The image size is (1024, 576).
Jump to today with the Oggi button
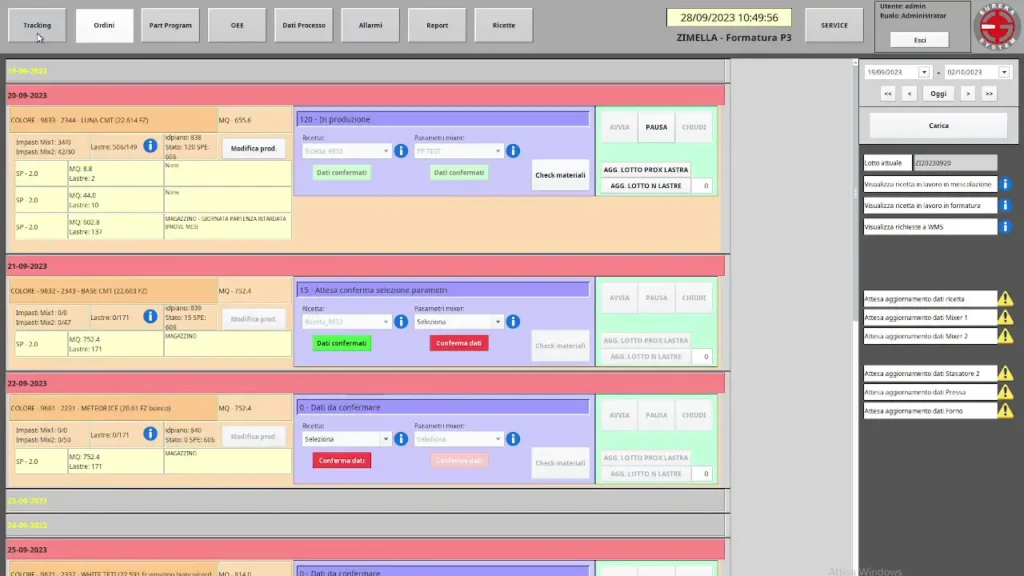(938, 93)
